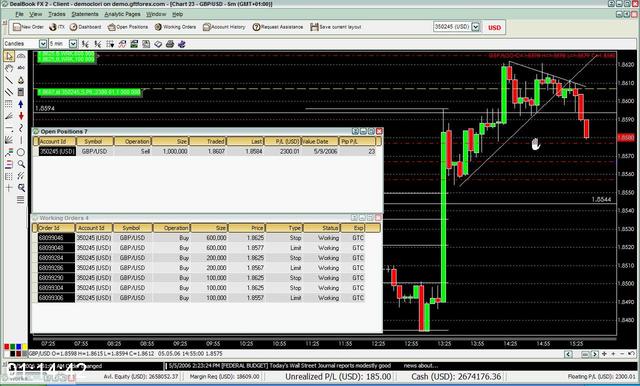640x386 pixels.
Task: Select the magnifier zoom tool
Action: pyautogui.click(x=21, y=164)
